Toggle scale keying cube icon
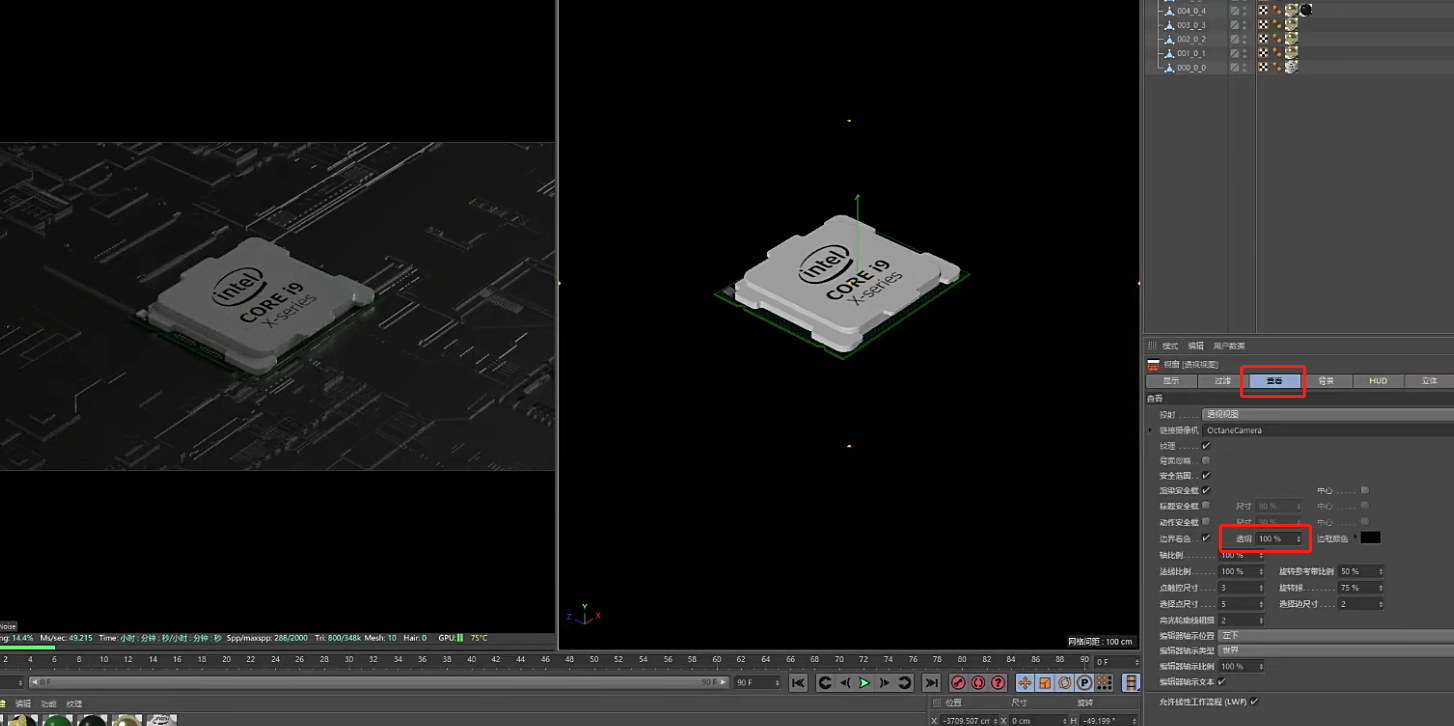Image resolution: width=1454 pixels, height=726 pixels. point(1045,683)
